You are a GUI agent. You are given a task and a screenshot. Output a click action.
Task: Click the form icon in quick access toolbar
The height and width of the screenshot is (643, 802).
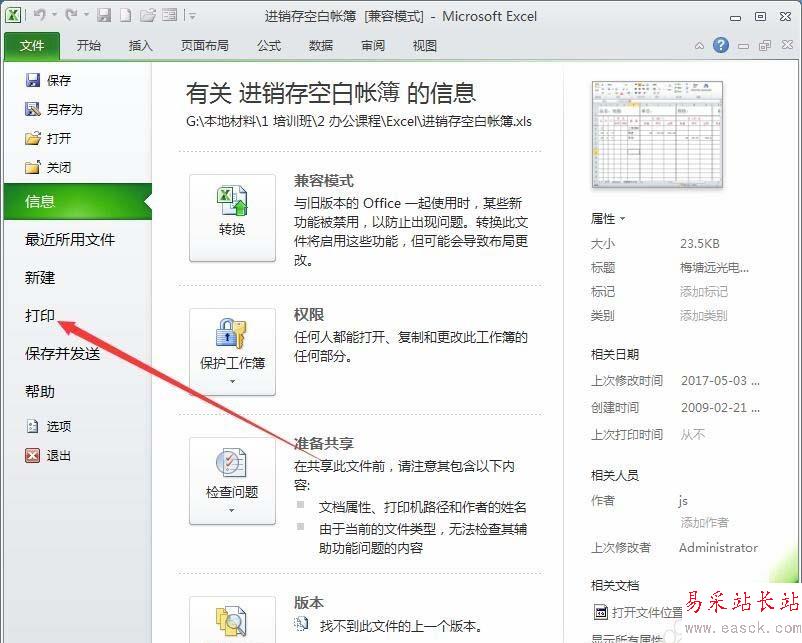[x=169, y=15]
